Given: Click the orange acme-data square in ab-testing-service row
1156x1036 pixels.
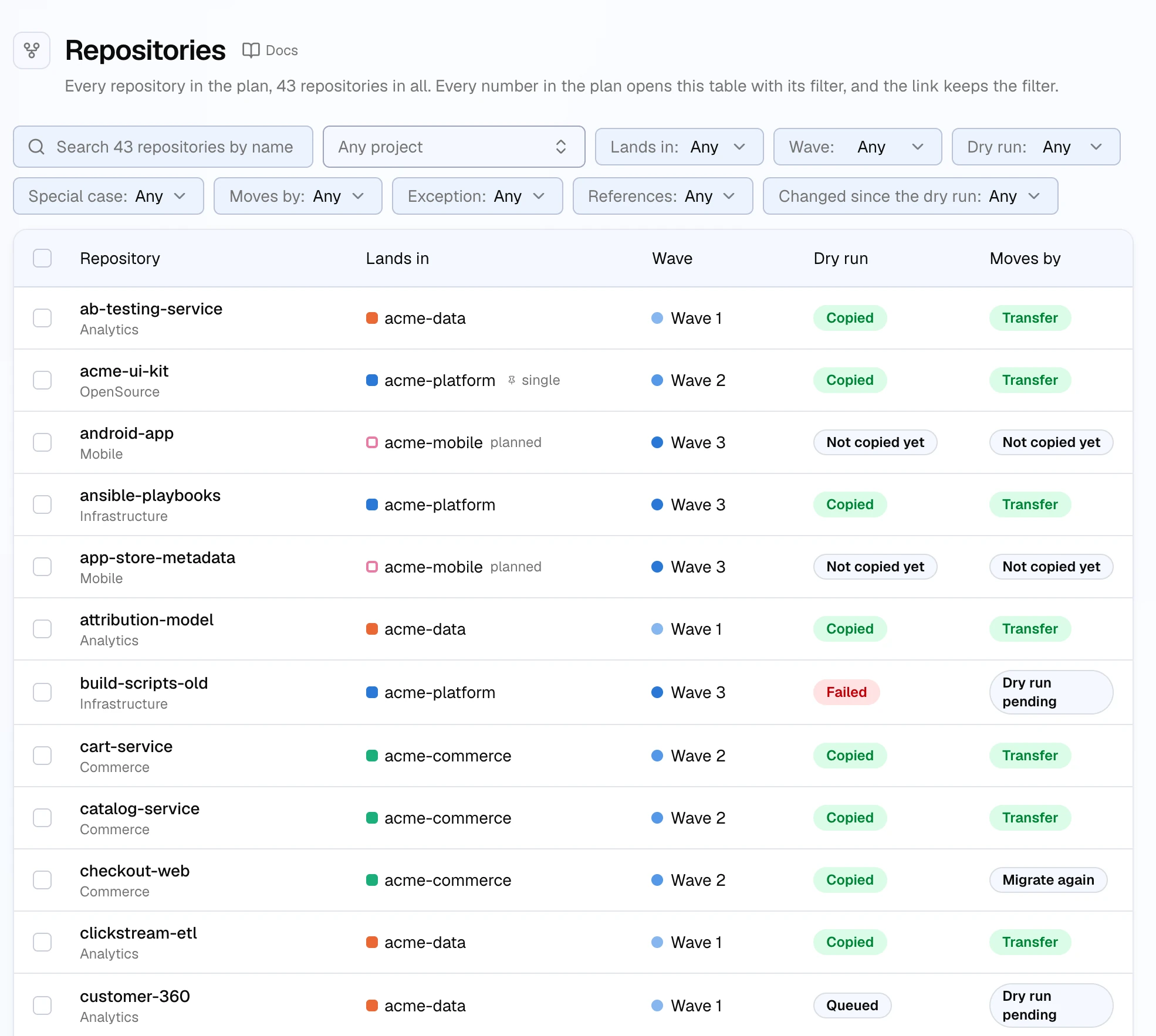Looking at the screenshot, I should tap(371, 318).
